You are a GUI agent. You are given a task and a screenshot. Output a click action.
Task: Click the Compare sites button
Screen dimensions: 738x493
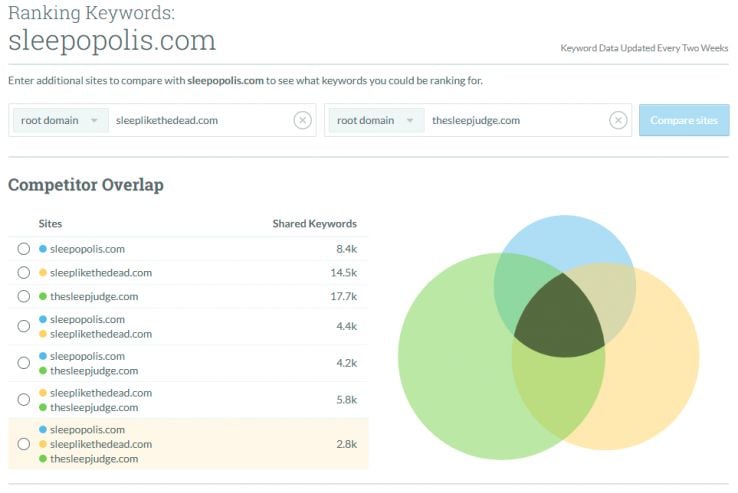click(x=684, y=120)
